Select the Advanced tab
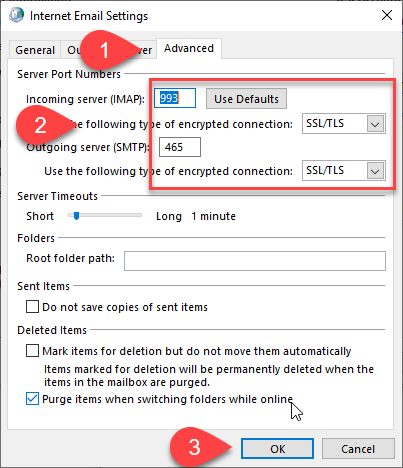The width and height of the screenshot is (403, 468). (189, 48)
